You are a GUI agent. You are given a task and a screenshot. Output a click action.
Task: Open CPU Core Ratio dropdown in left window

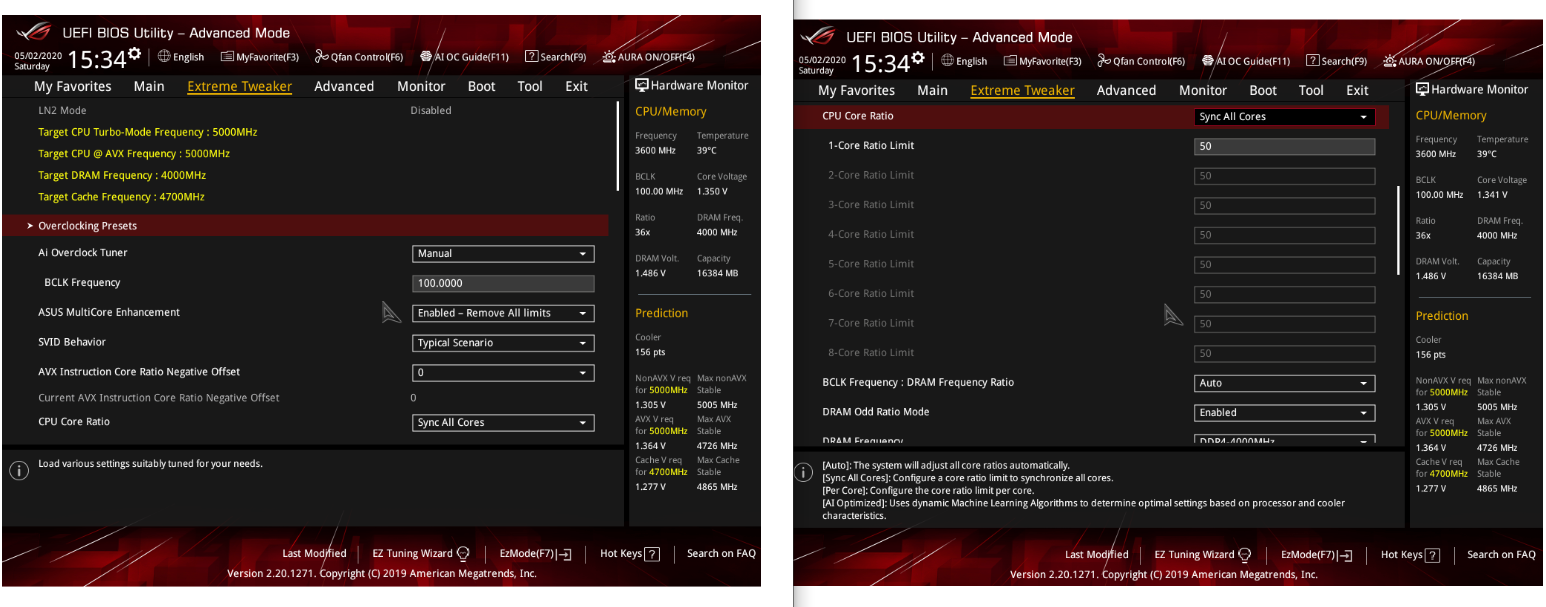tap(503, 423)
